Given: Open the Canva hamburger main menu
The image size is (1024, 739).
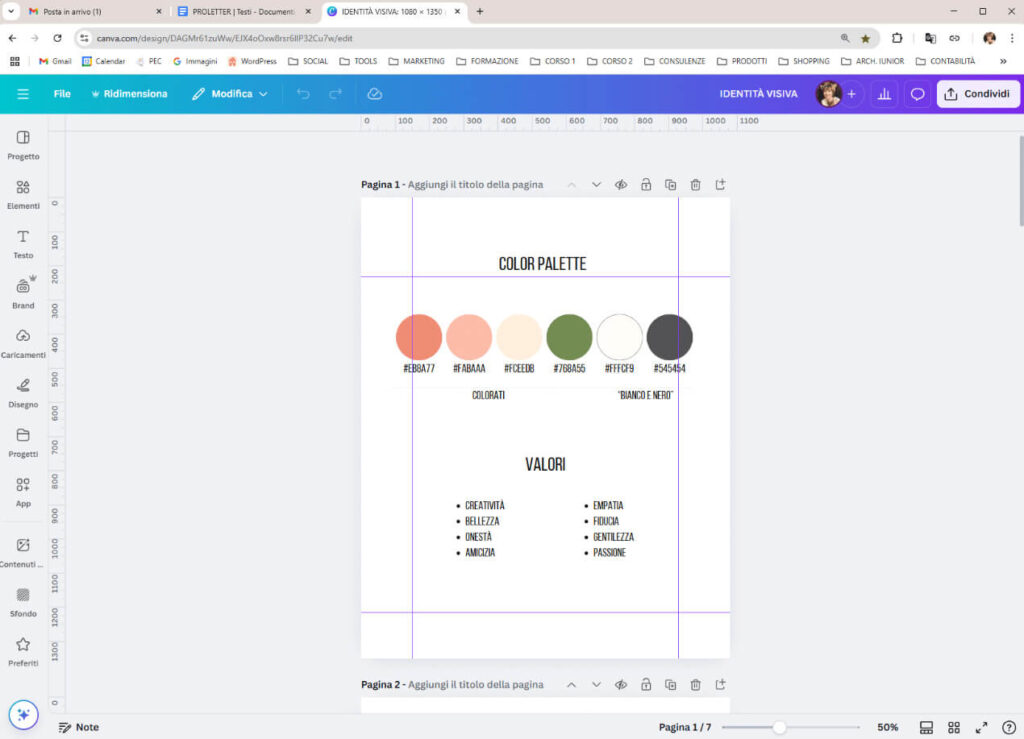Looking at the screenshot, I should (23, 94).
